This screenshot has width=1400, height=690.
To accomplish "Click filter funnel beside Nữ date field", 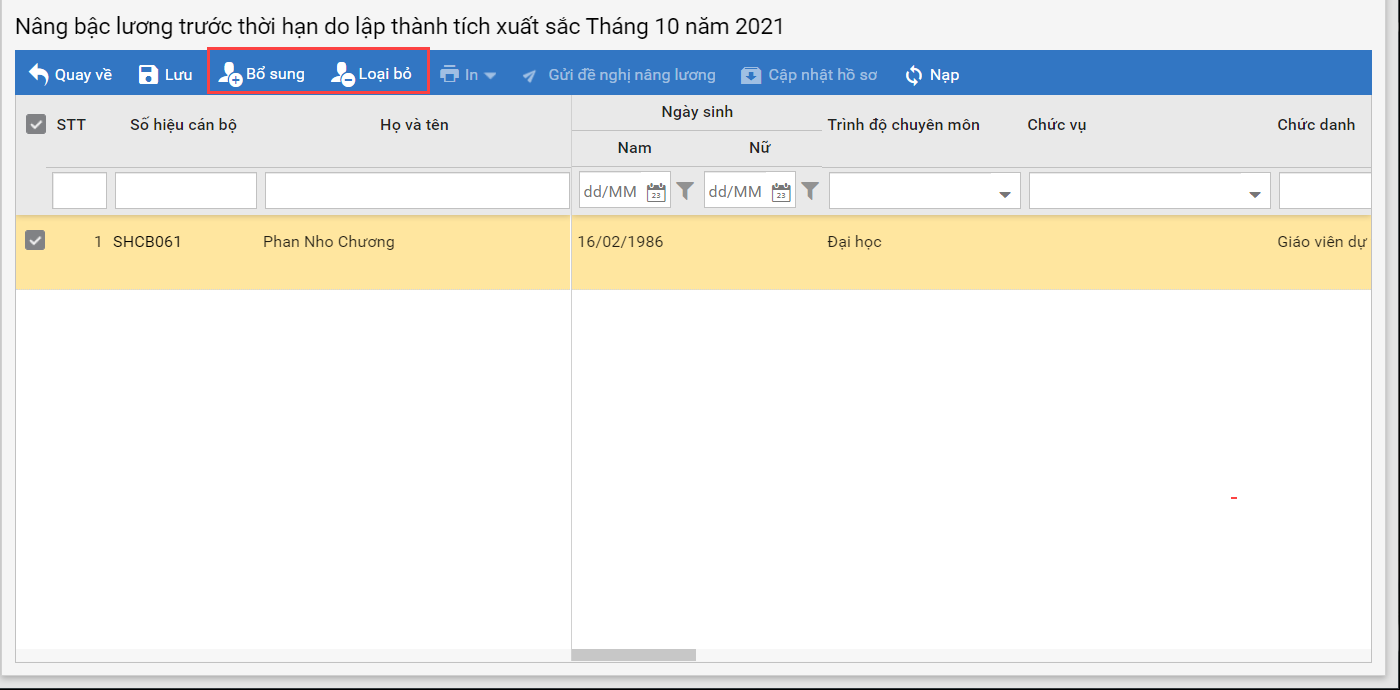I will pyautogui.click(x=810, y=191).
